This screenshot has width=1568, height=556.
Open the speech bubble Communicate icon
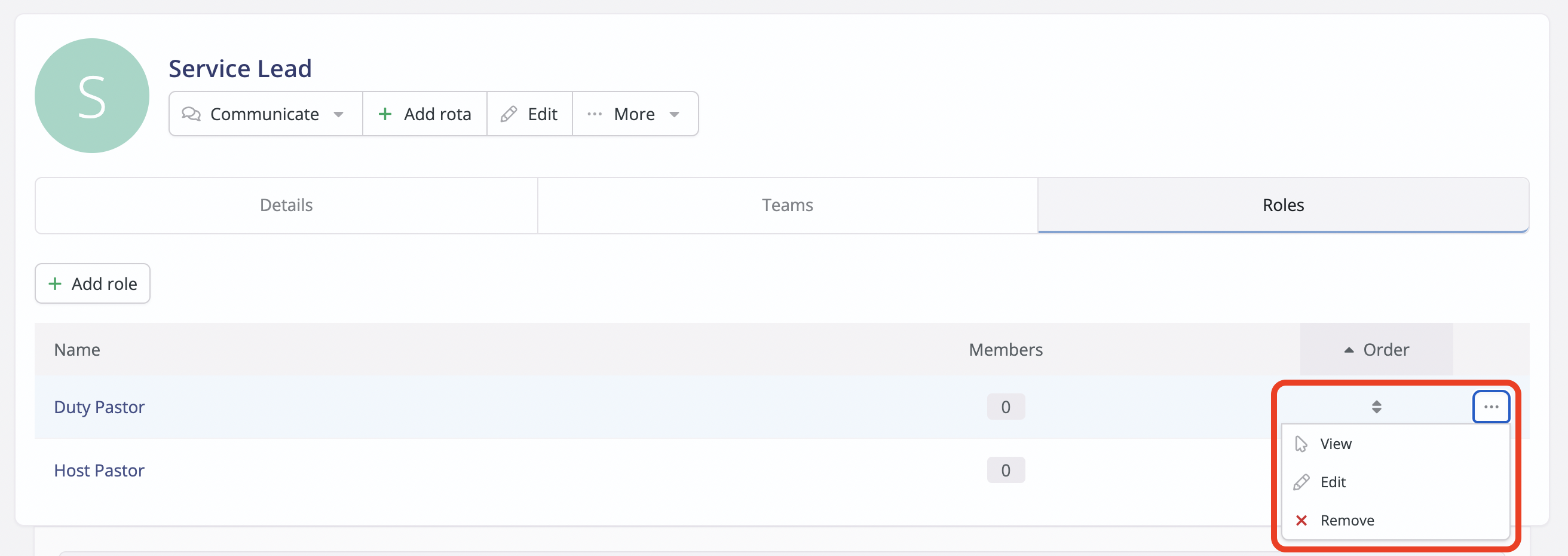(x=191, y=114)
